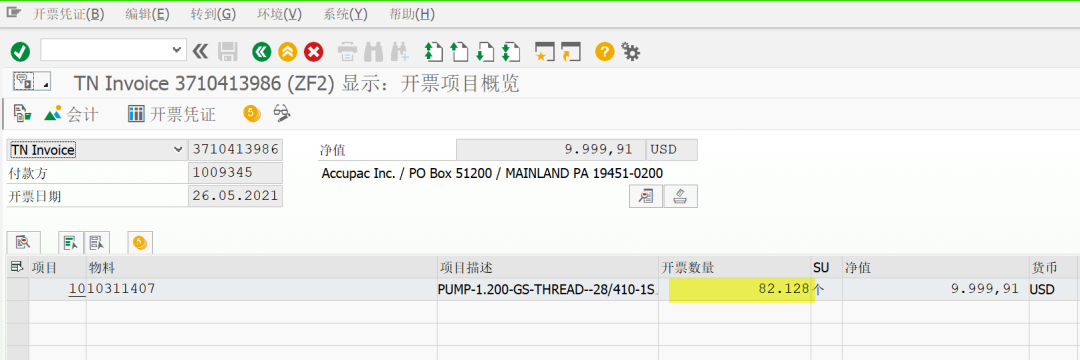The width and height of the screenshot is (1080, 360).
Task: Click item number 10 cell
Action: [x=57, y=289]
